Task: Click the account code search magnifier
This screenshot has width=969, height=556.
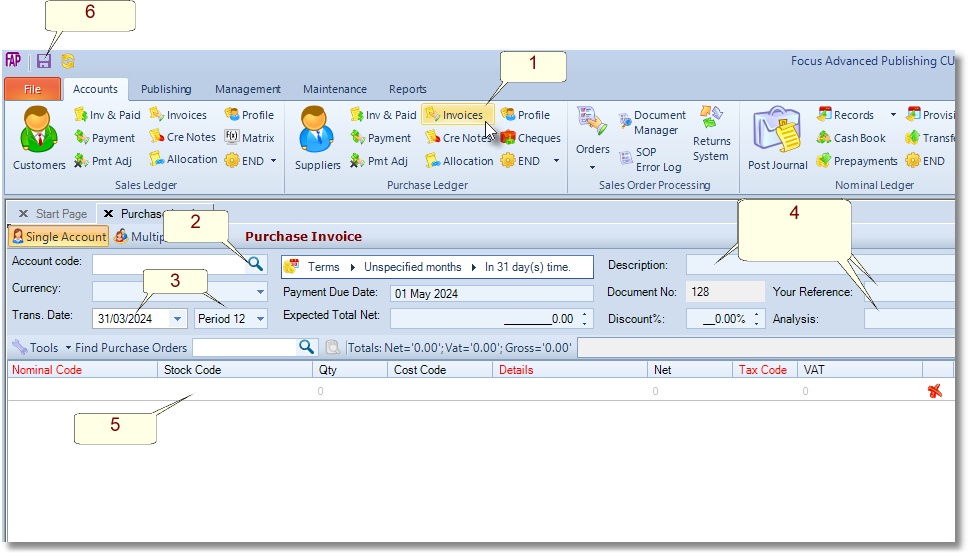Action: pos(255,264)
